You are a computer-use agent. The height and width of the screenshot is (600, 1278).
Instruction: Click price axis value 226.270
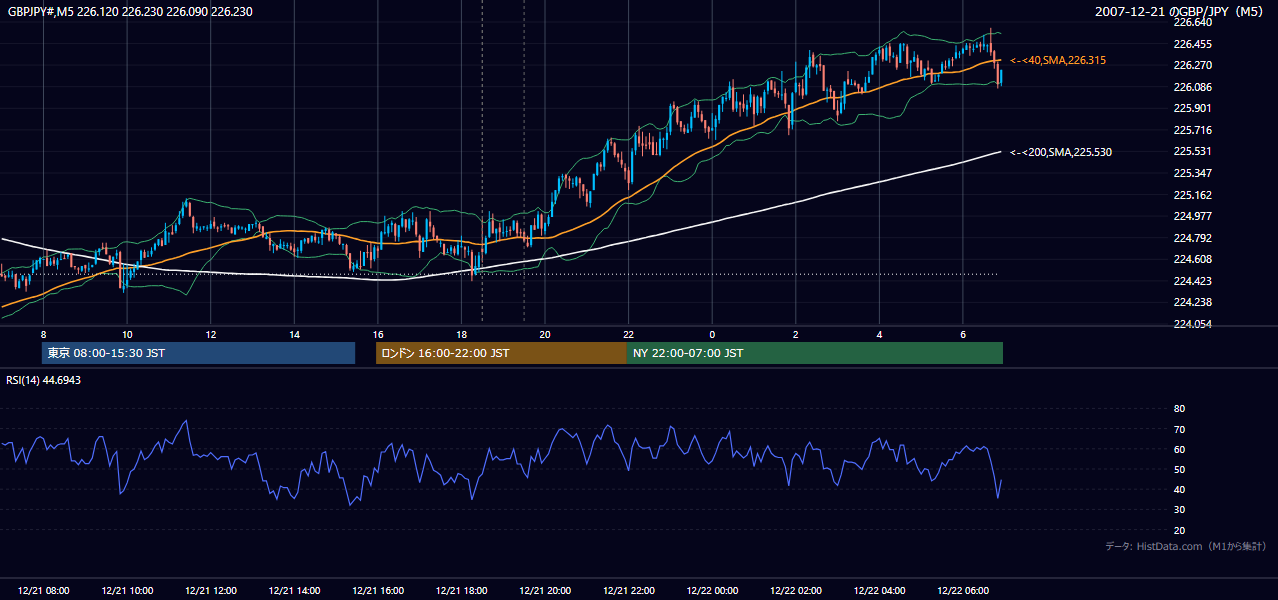(x=1192, y=65)
